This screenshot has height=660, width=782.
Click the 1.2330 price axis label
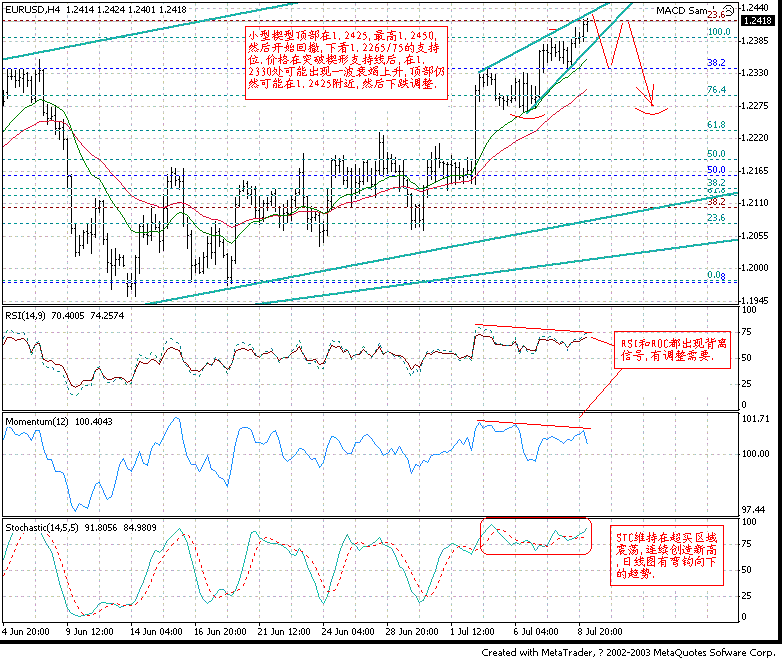click(755, 73)
